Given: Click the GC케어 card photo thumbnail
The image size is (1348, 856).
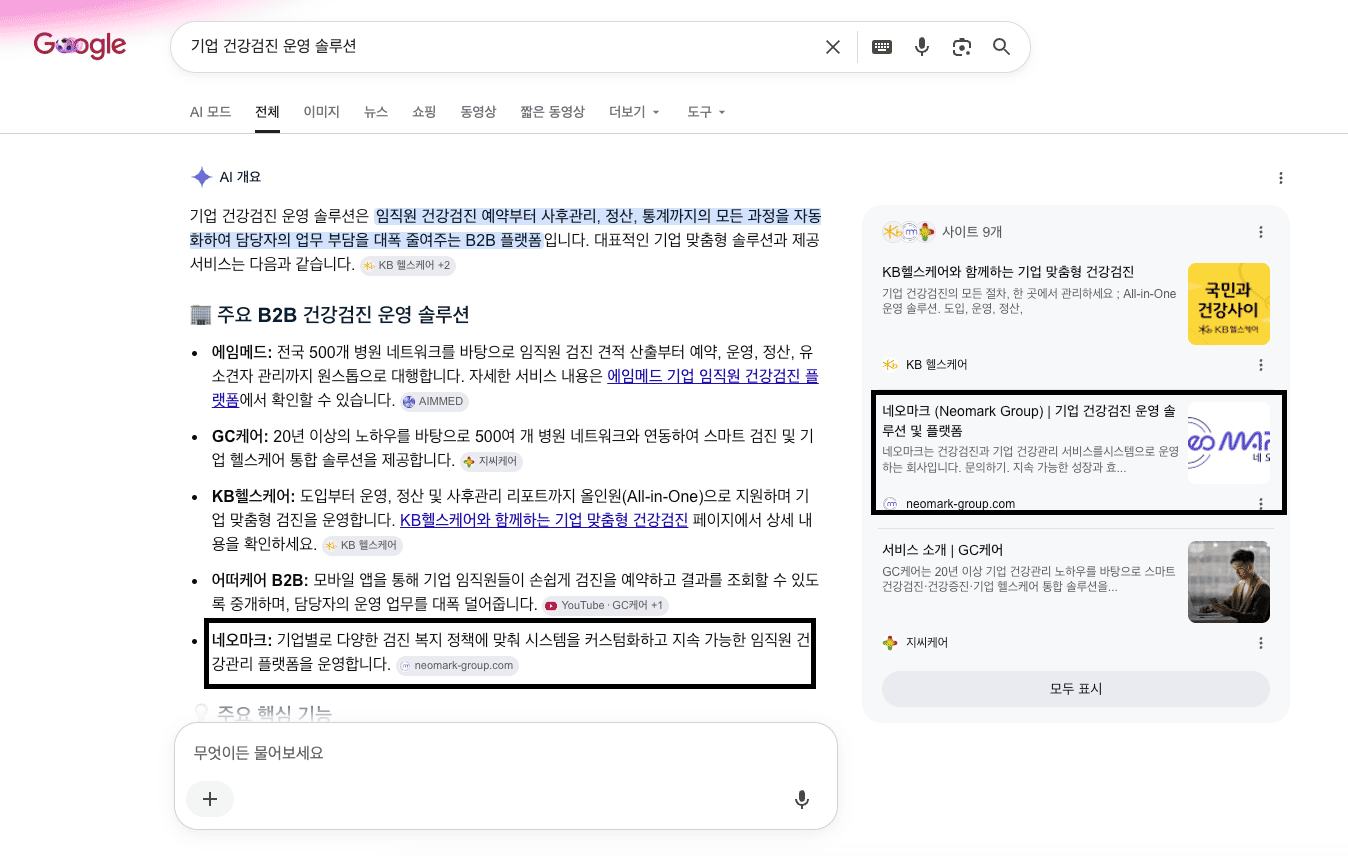Looking at the screenshot, I should (x=1229, y=582).
